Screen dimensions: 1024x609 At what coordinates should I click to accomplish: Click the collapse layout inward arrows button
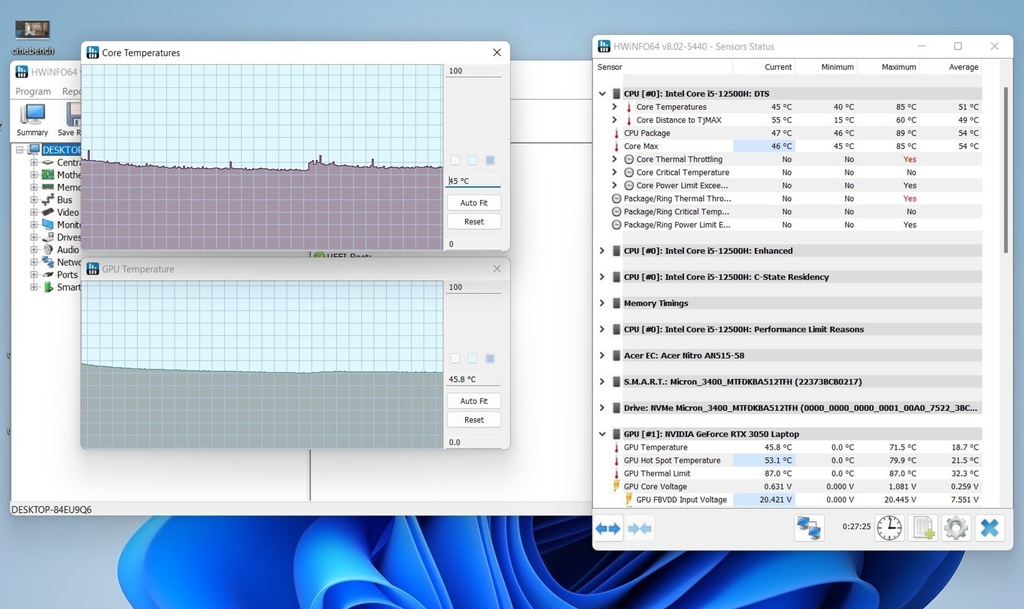click(639, 528)
